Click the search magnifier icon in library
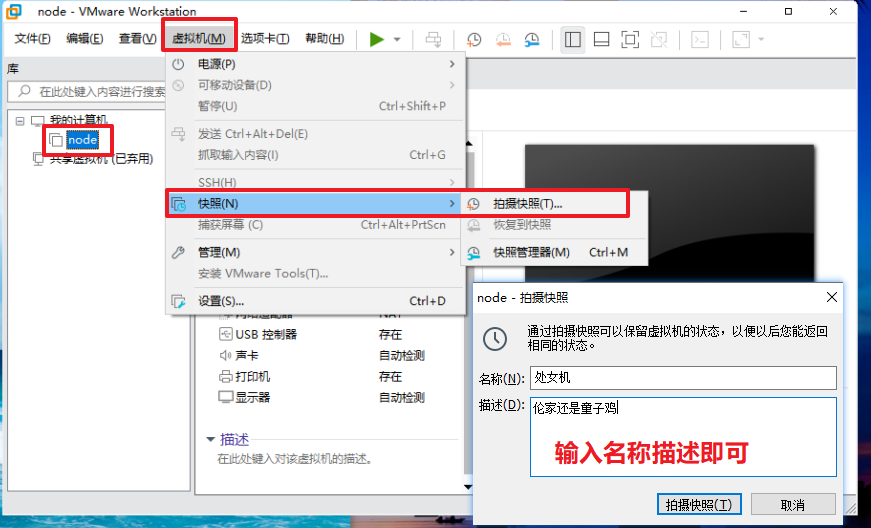 point(24,91)
